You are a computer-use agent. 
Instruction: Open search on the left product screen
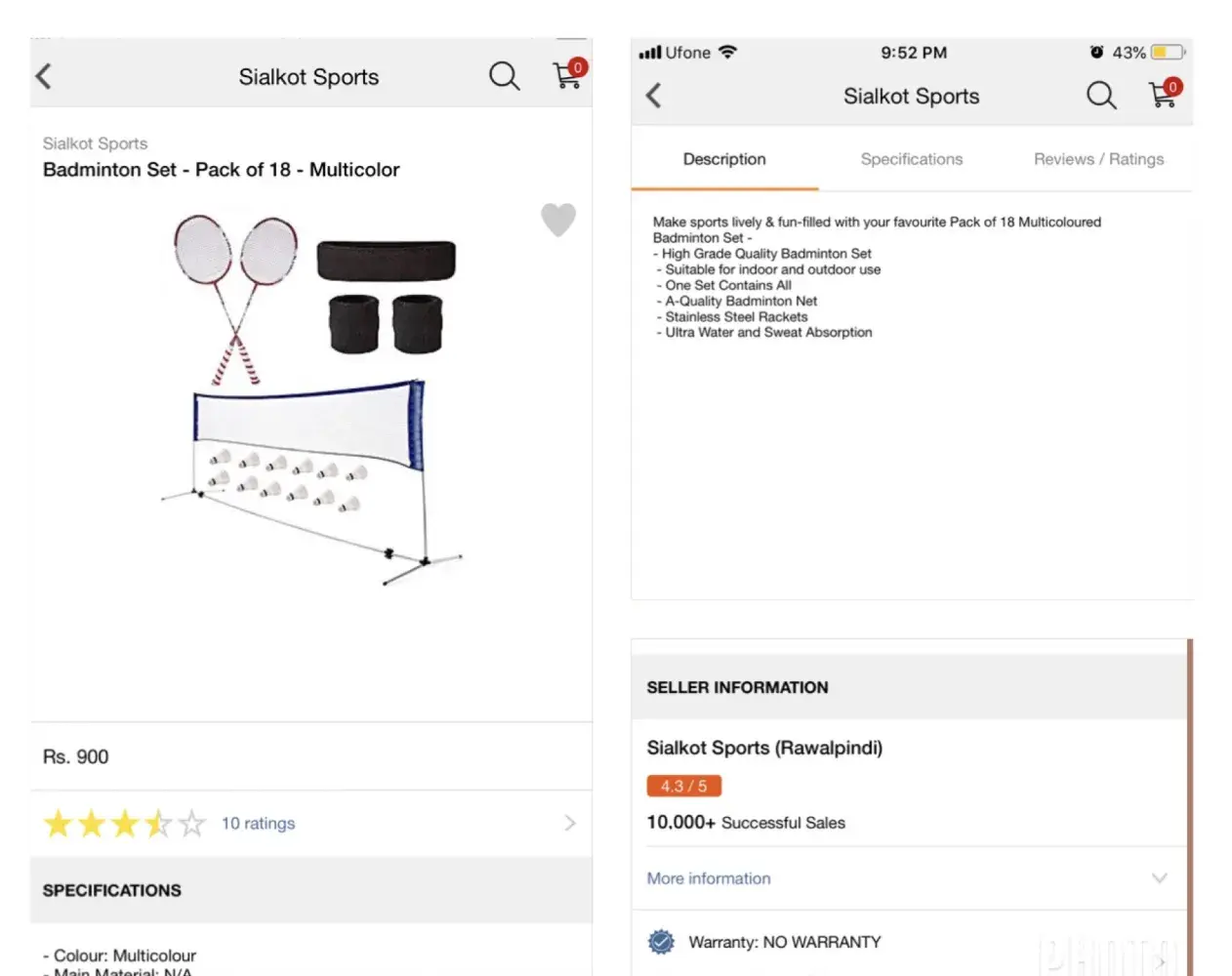(504, 76)
